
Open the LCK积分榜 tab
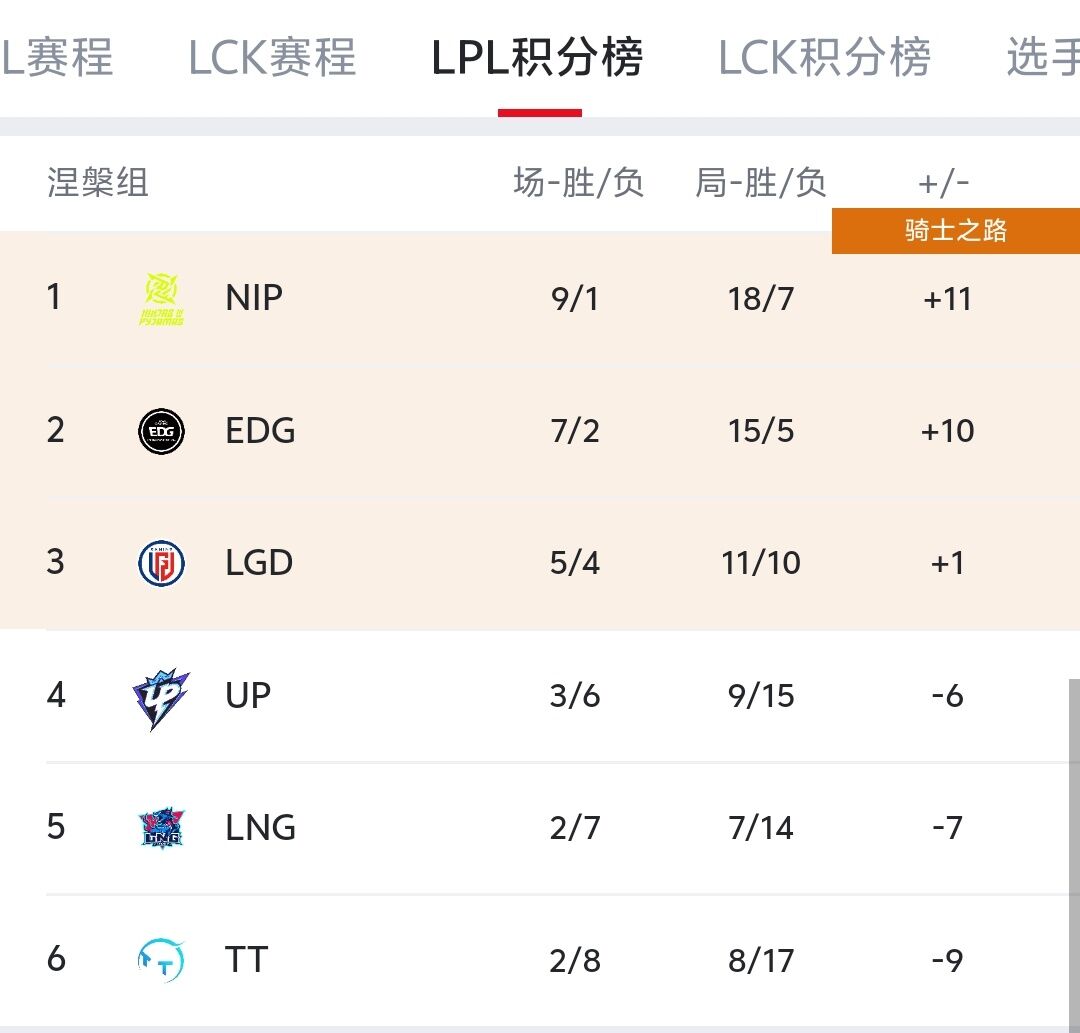[x=824, y=58]
